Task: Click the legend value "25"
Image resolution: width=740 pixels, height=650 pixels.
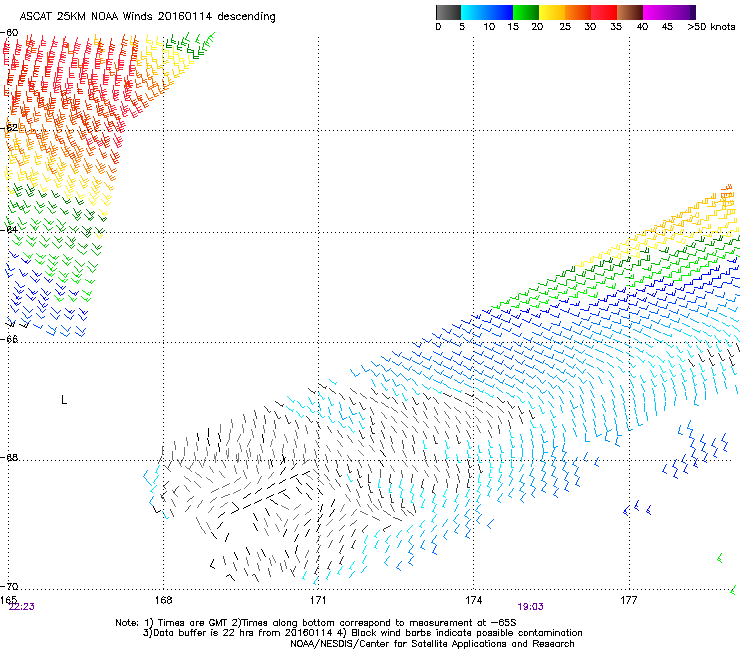Action: pos(565,27)
